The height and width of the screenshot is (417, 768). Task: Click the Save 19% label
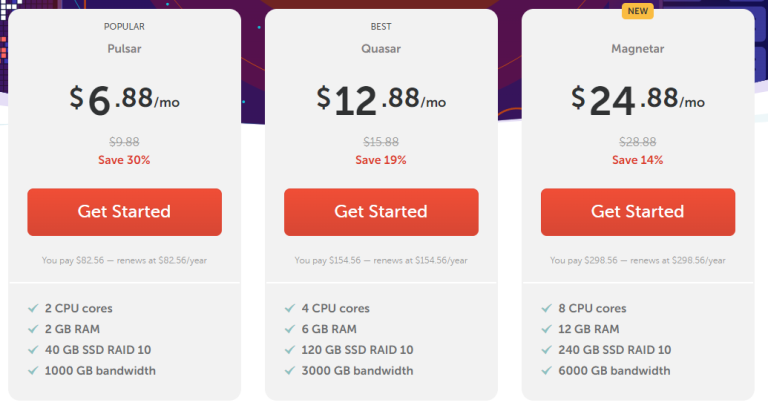coord(381,160)
